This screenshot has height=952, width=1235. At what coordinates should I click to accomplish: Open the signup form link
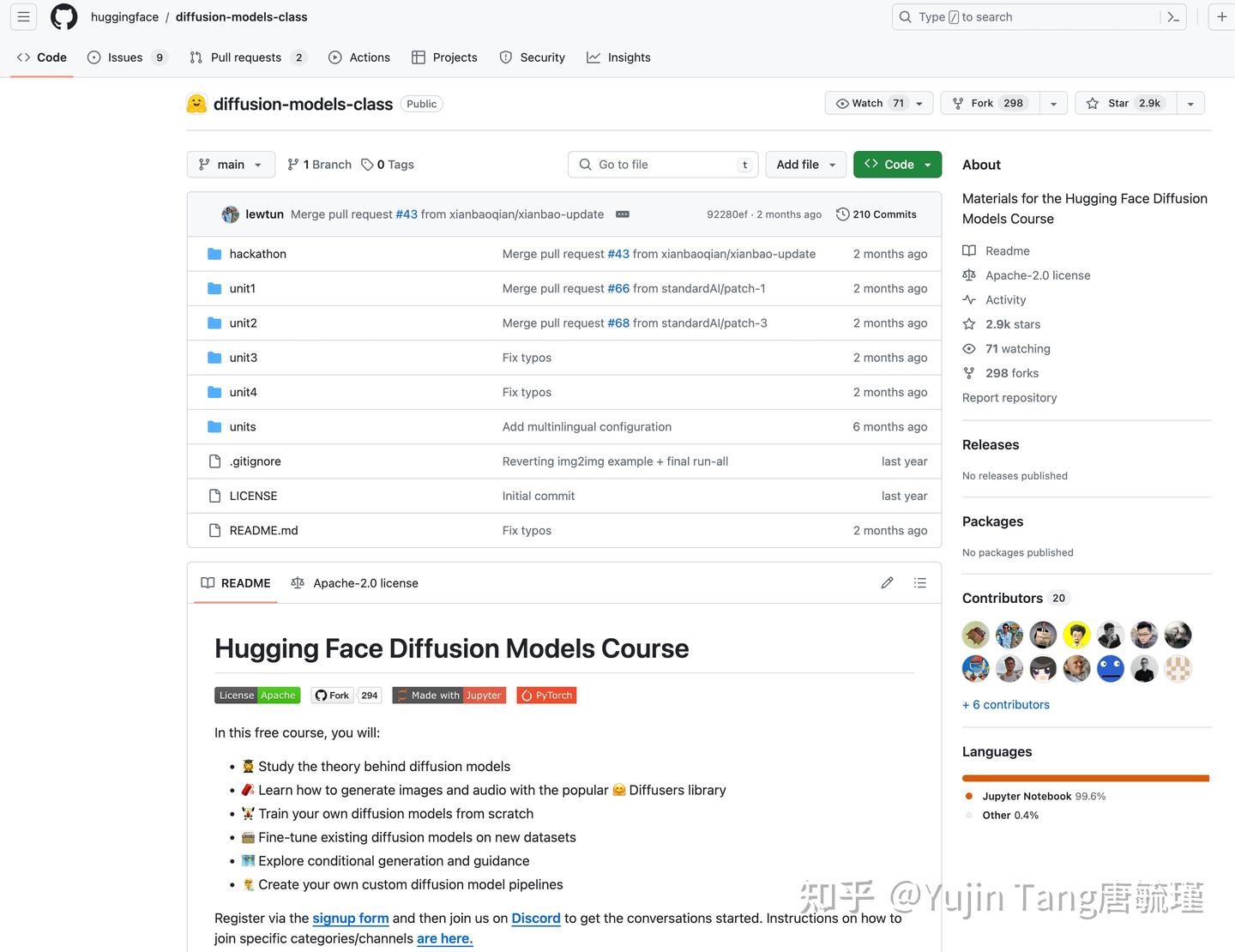350,918
